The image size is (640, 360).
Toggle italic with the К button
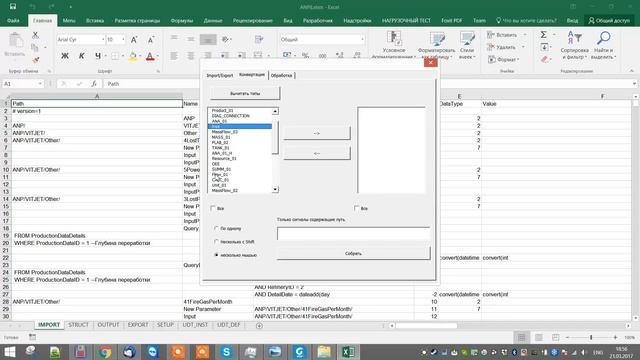pyautogui.click(x=82, y=56)
